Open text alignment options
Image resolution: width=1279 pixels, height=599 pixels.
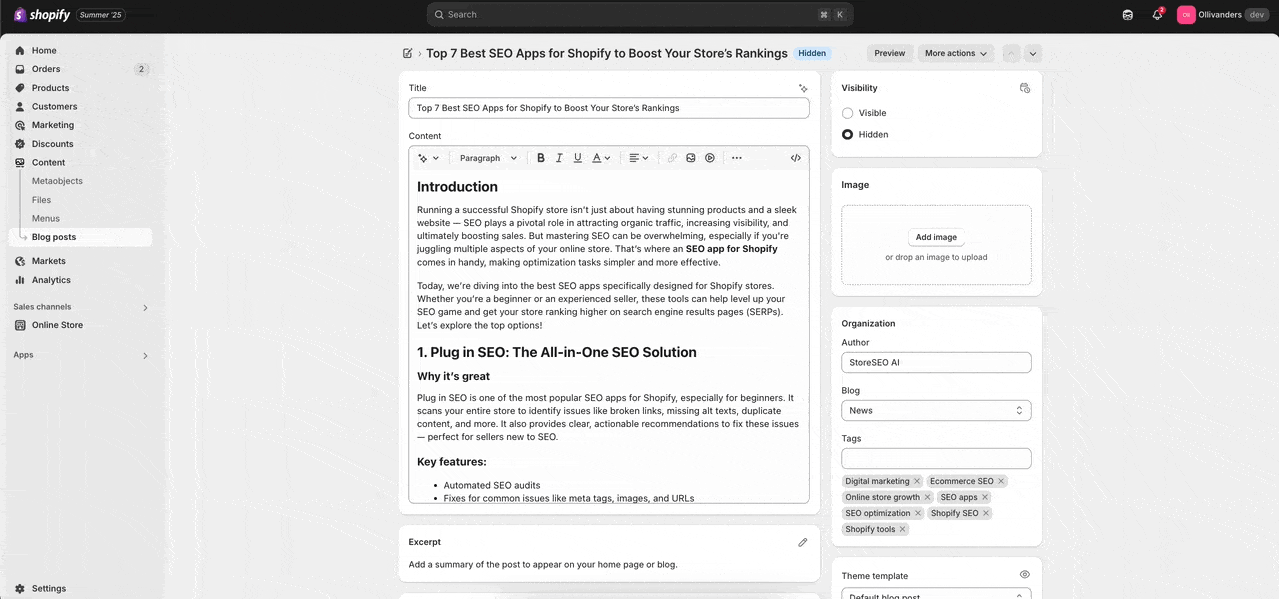click(x=639, y=158)
